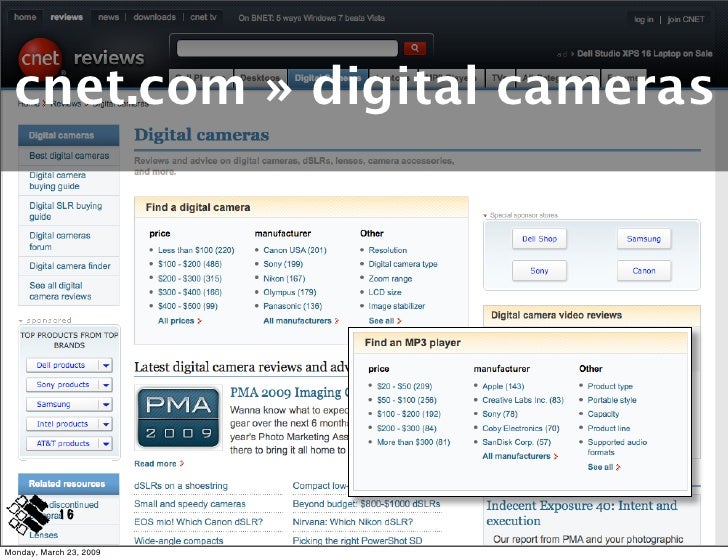Viewport: 728px width, 560px height.
Task: Open the Image stabilizer filter link
Action: pyautogui.click(x=396, y=306)
